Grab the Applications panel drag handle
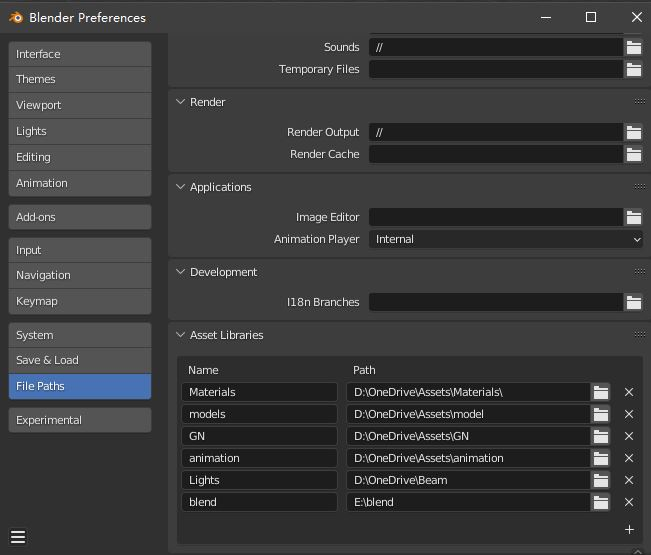Viewport: 651px width, 555px height. (639, 187)
